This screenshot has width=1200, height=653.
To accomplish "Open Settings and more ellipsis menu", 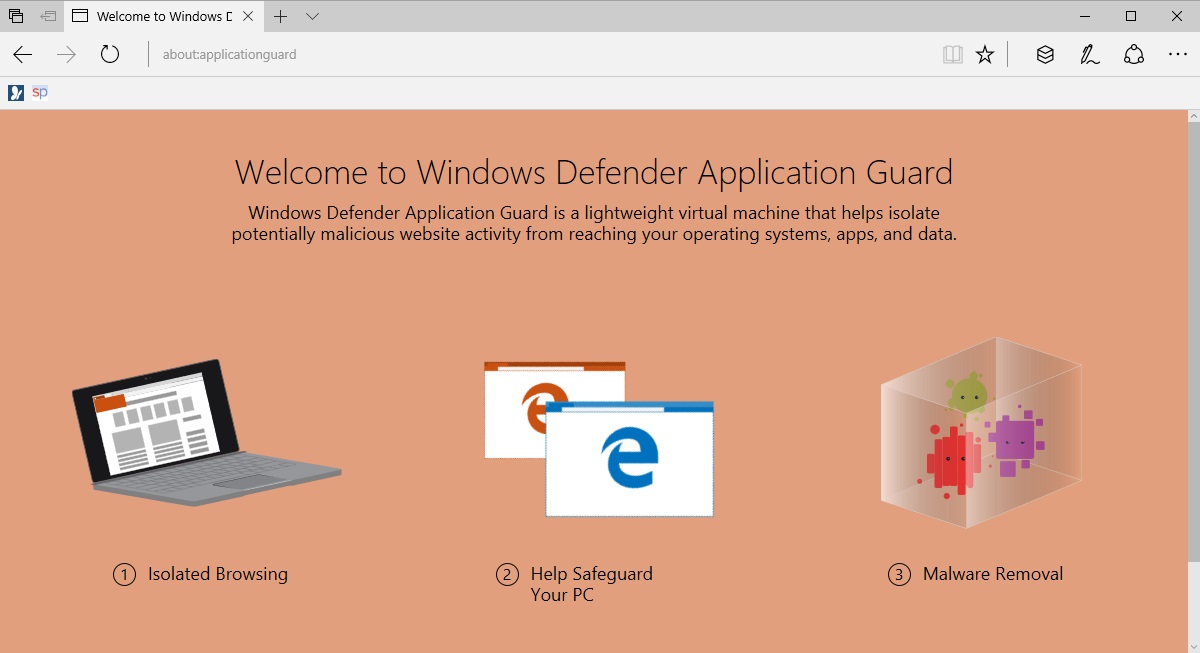I will 1178,55.
